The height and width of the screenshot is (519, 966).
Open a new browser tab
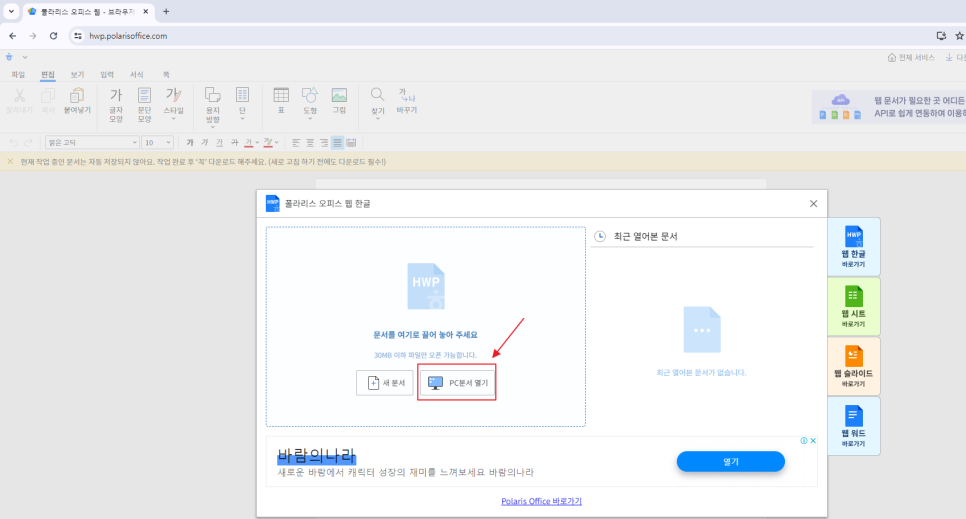166,11
